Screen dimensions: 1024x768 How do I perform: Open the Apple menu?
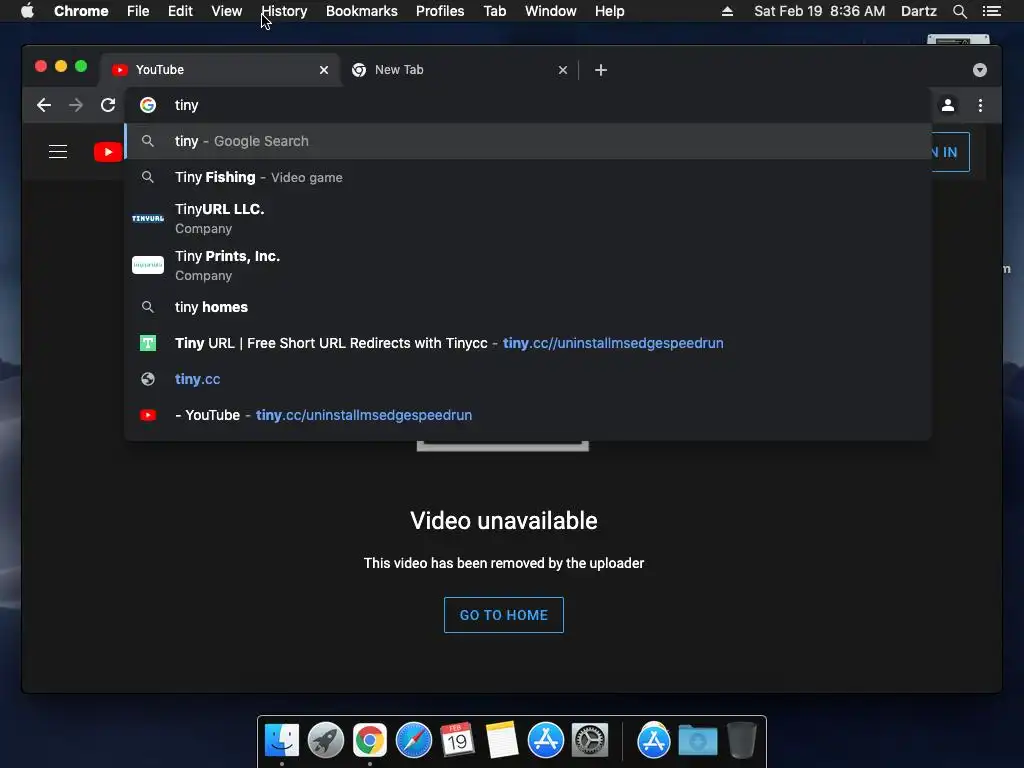click(x=27, y=11)
